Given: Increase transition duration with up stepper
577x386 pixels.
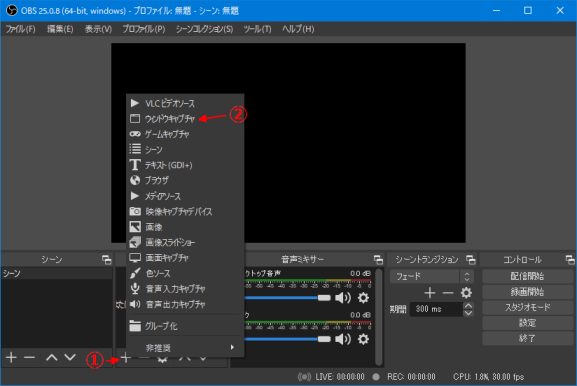Looking at the screenshot, I should [468, 306].
